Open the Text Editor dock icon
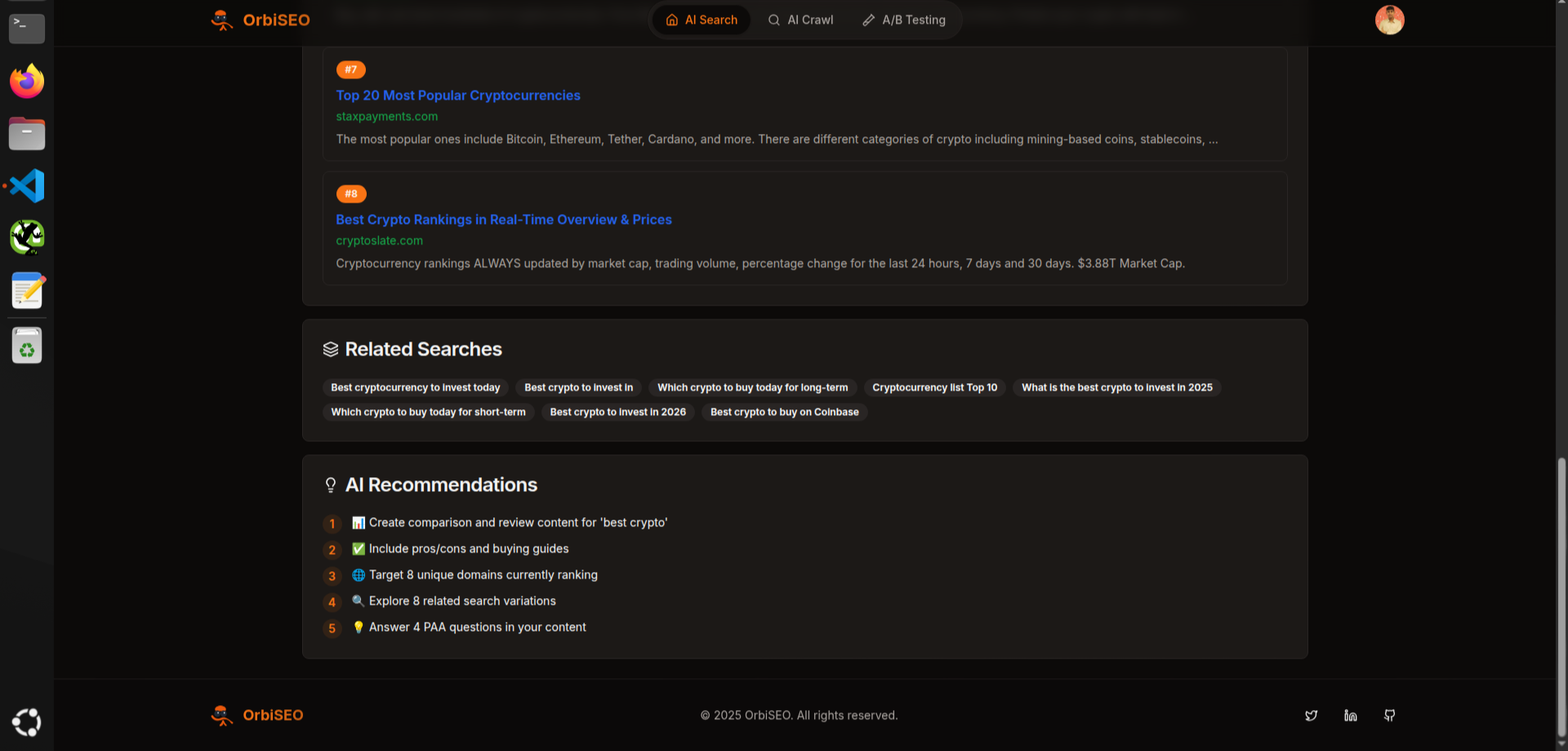 click(x=27, y=291)
